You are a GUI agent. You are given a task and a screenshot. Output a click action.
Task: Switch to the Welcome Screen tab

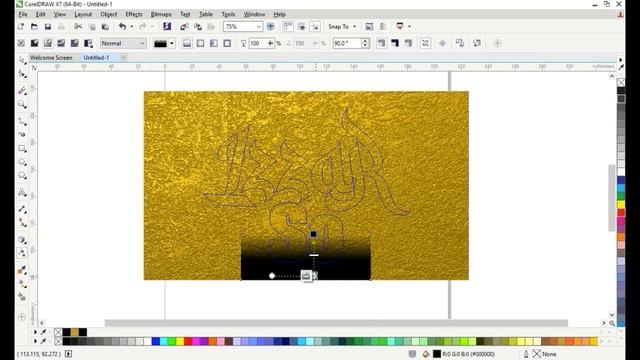click(51, 58)
